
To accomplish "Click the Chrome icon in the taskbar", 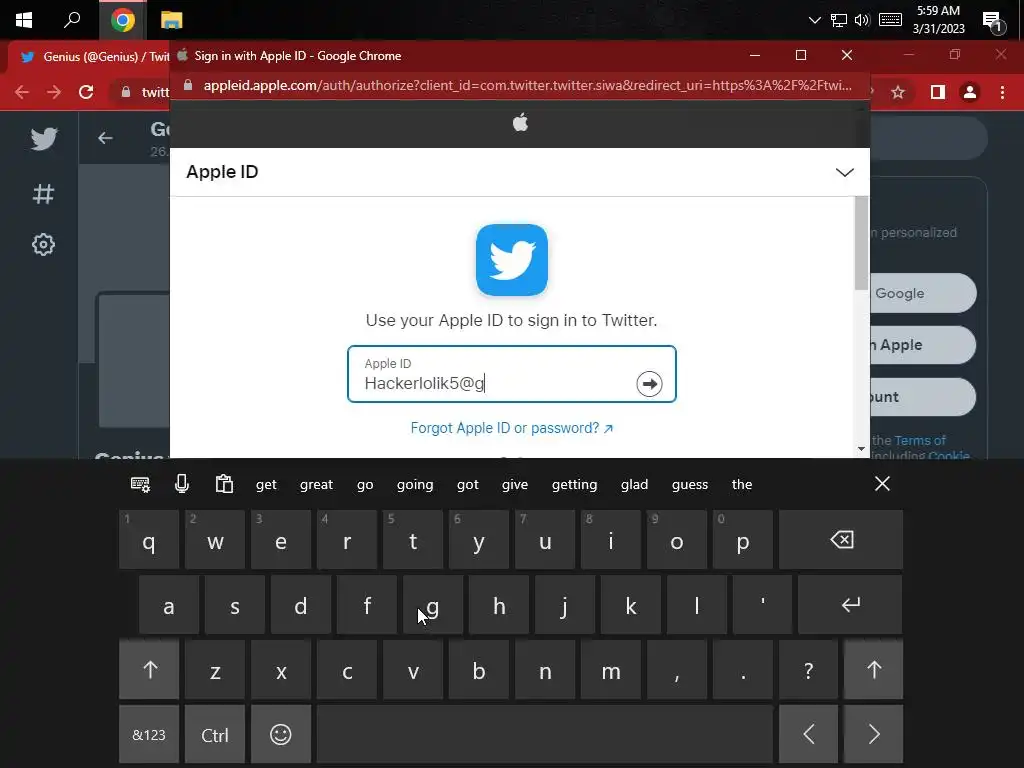I will (x=122, y=20).
